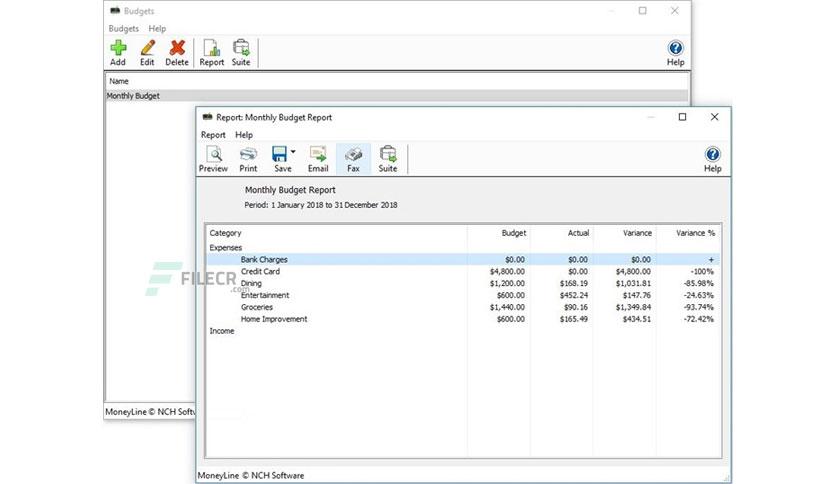The height and width of the screenshot is (484, 836).
Task: Click the $452.24 Entertainment actual value
Action: click(574, 295)
